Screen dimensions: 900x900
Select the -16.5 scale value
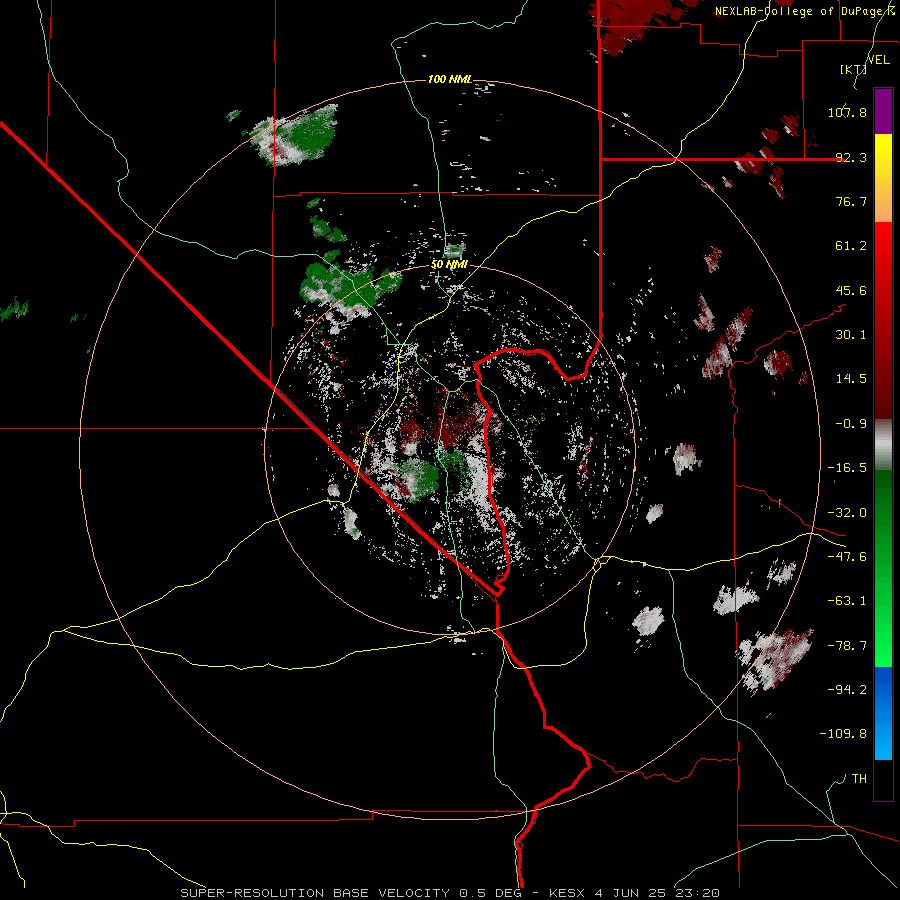pos(847,467)
